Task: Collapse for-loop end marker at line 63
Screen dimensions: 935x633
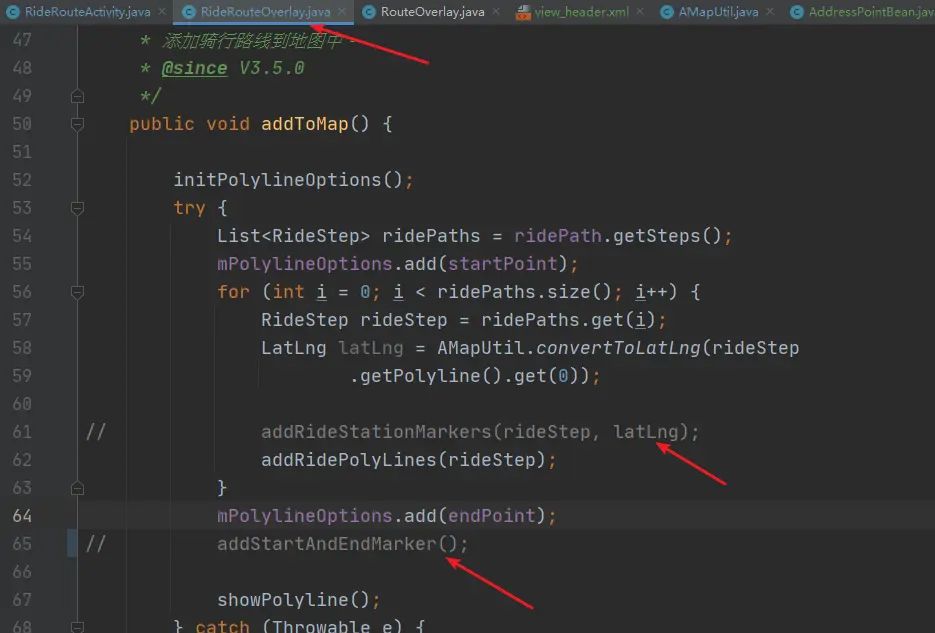Action: pos(78,488)
